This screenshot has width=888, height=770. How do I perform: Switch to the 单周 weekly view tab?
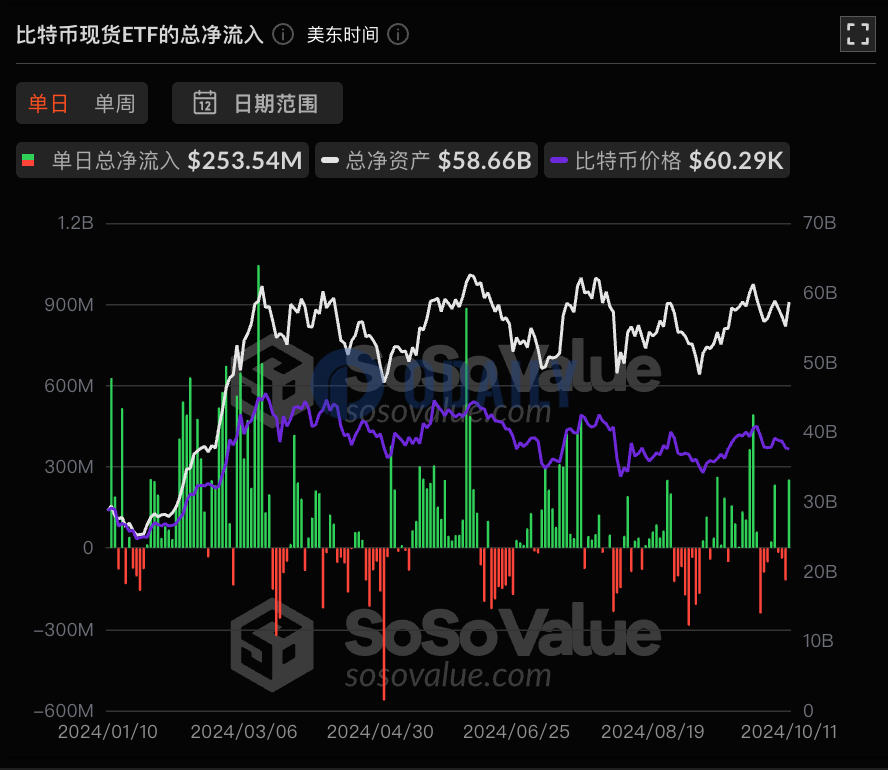115,103
